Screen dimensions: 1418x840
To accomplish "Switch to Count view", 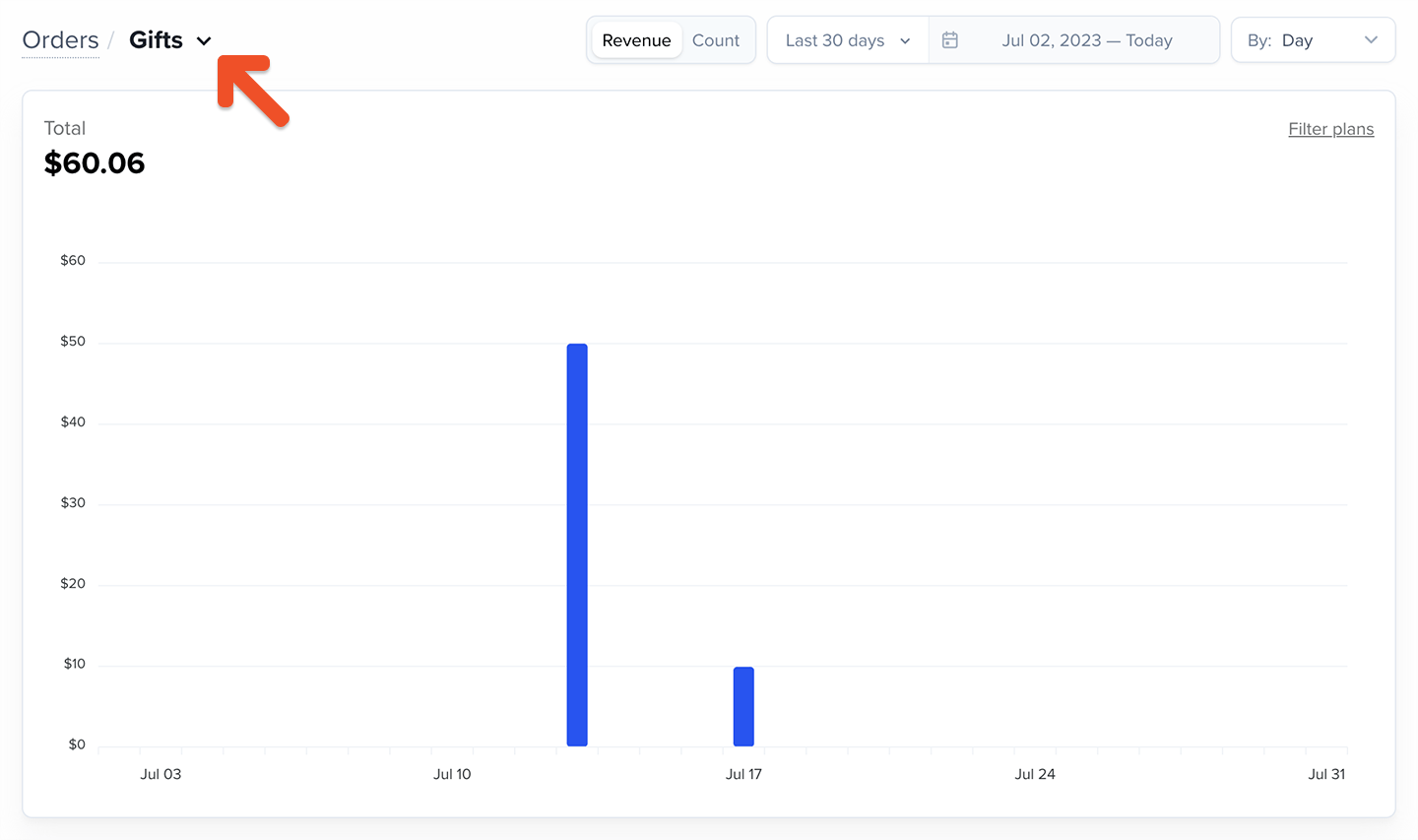I will click(x=716, y=40).
